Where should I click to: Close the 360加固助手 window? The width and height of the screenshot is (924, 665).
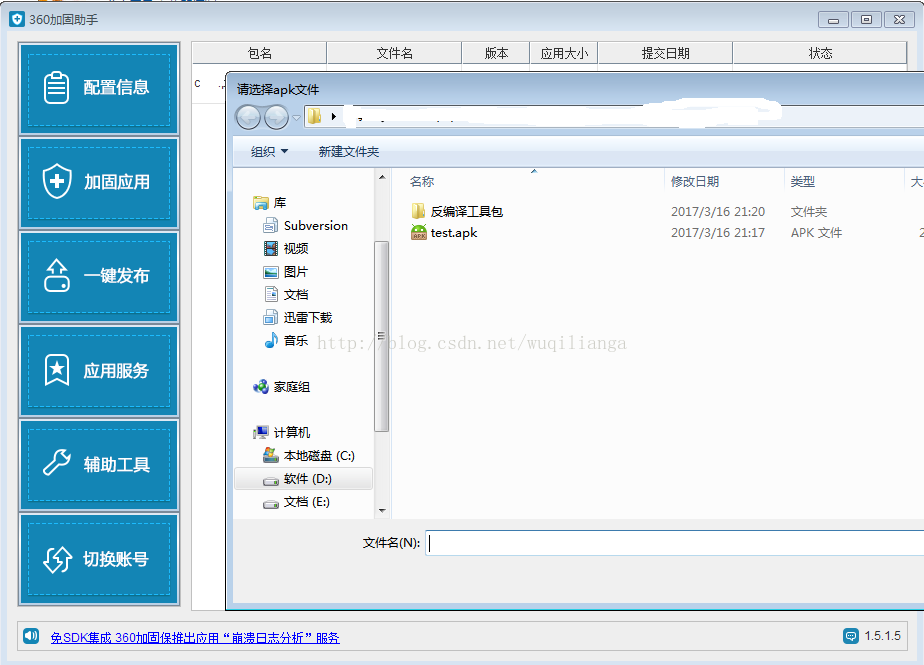(x=899, y=20)
